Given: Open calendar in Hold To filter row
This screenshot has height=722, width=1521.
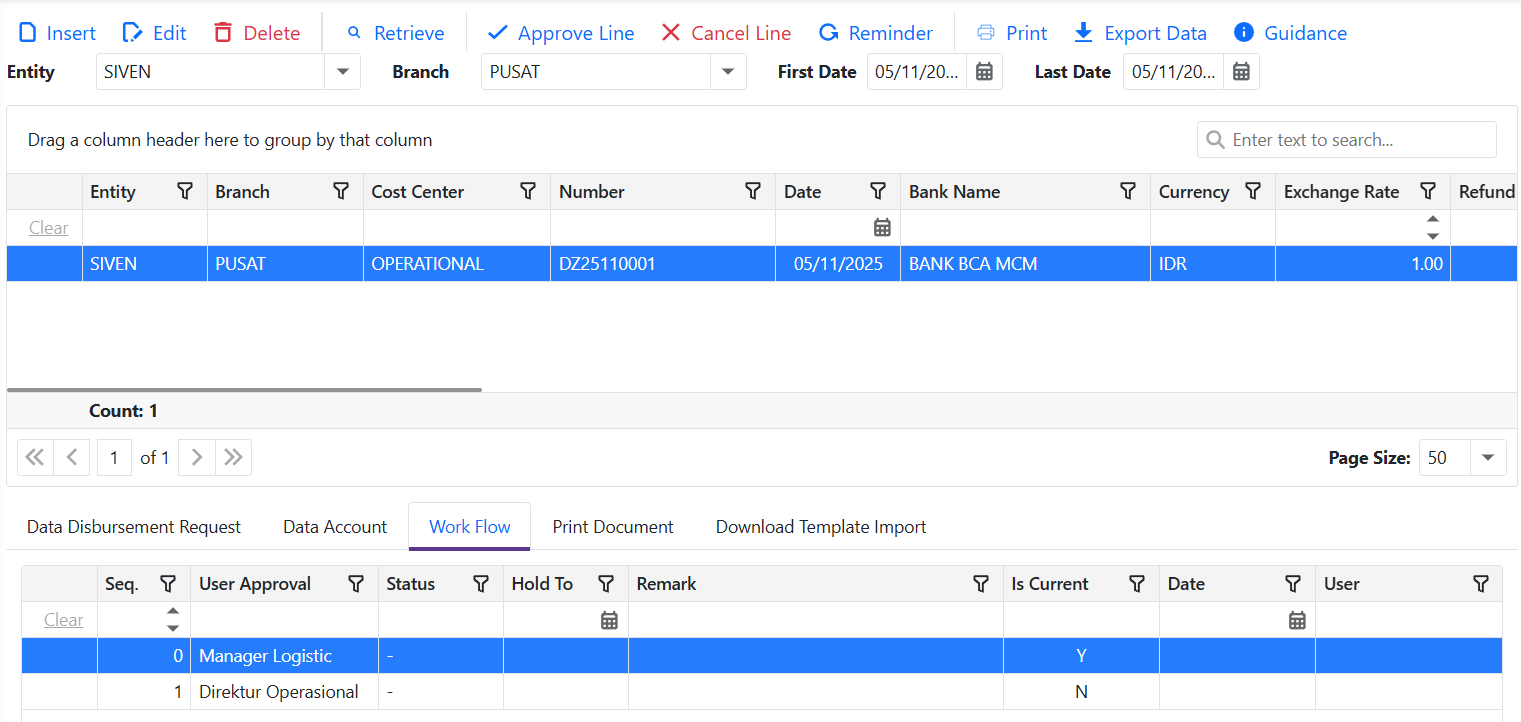Looking at the screenshot, I should (x=609, y=620).
